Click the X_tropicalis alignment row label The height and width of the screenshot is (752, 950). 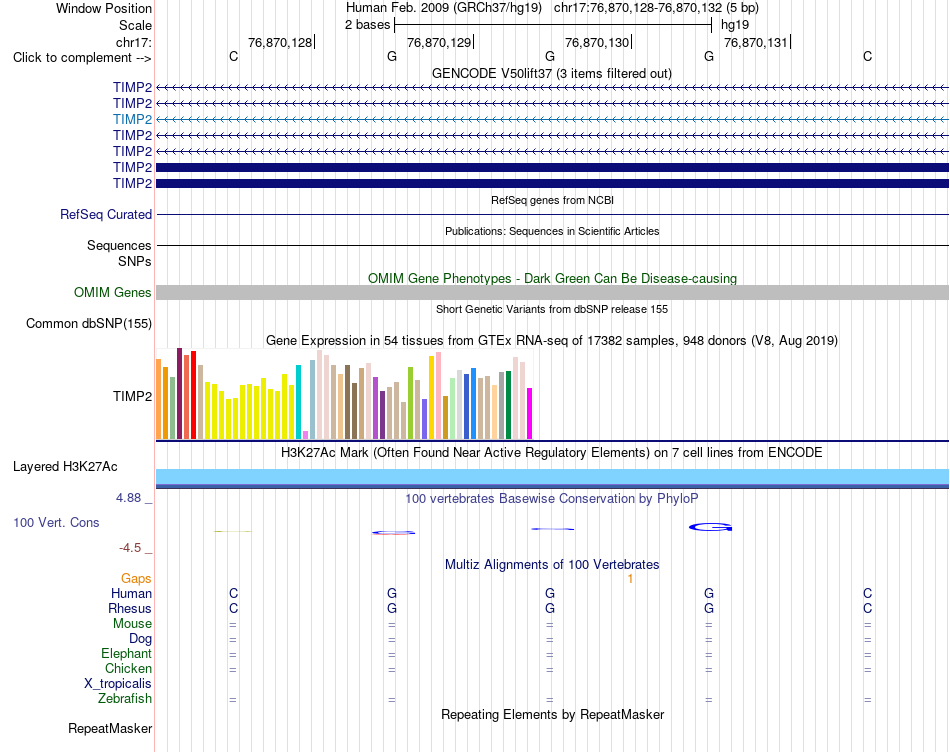pyautogui.click(x=118, y=684)
